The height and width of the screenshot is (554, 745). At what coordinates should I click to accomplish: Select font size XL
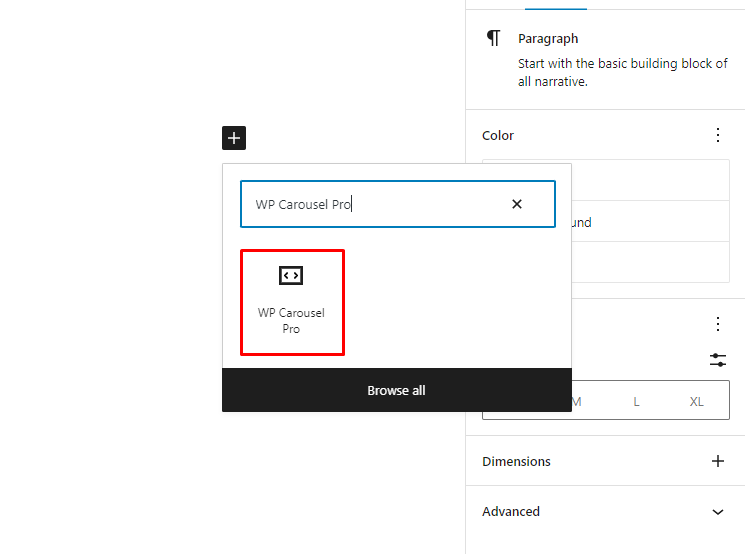[697, 401]
